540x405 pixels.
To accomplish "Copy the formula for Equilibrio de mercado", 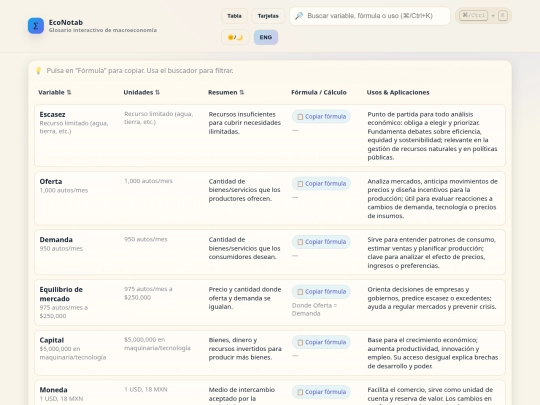I will [321, 292].
